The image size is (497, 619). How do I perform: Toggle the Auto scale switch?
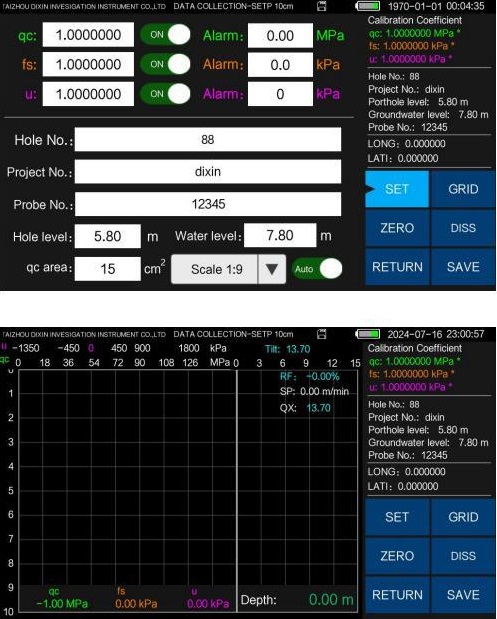pyautogui.click(x=317, y=269)
